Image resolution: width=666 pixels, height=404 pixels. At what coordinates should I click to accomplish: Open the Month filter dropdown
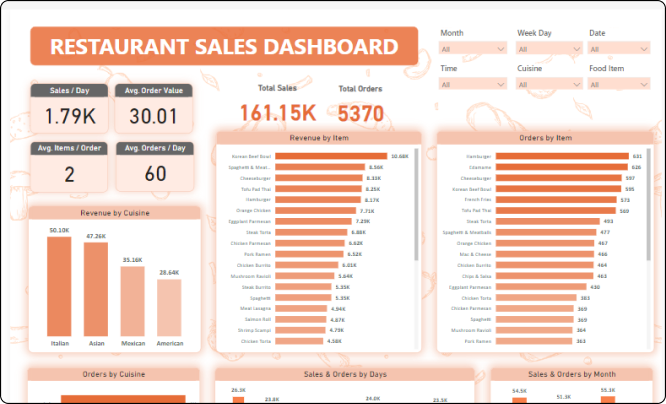tap(472, 48)
